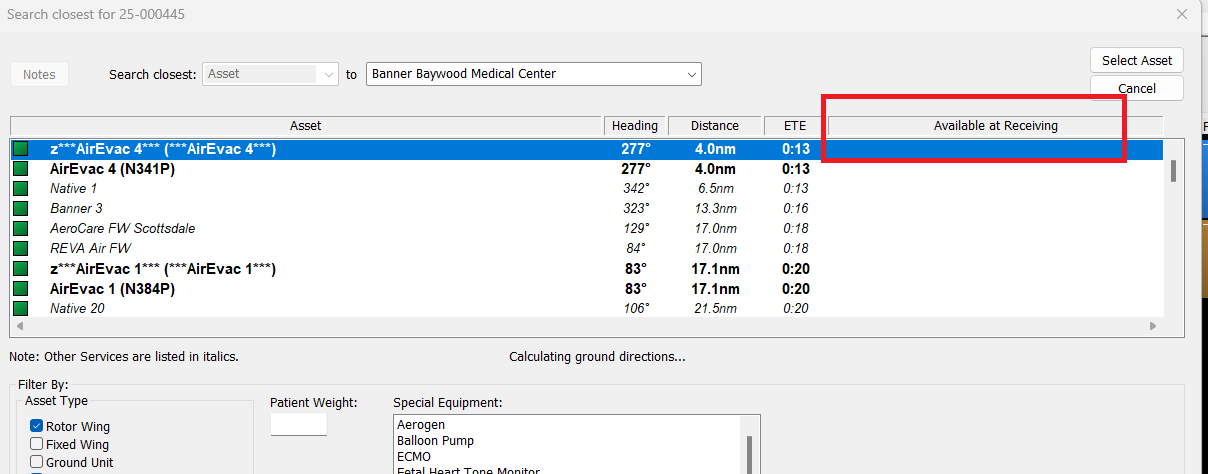Viewport: 1208px width, 474px height.
Task: Enable the Fixed Wing checkbox
Action: click(37, 445)
